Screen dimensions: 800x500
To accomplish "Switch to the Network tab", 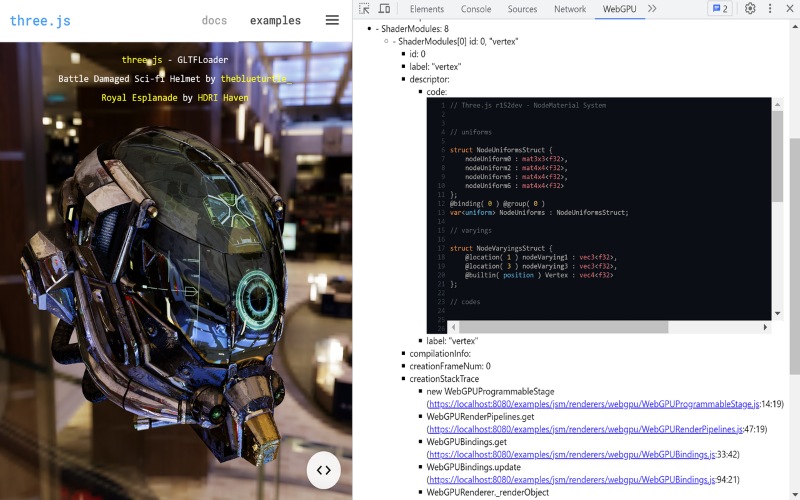I will point(570,9).
